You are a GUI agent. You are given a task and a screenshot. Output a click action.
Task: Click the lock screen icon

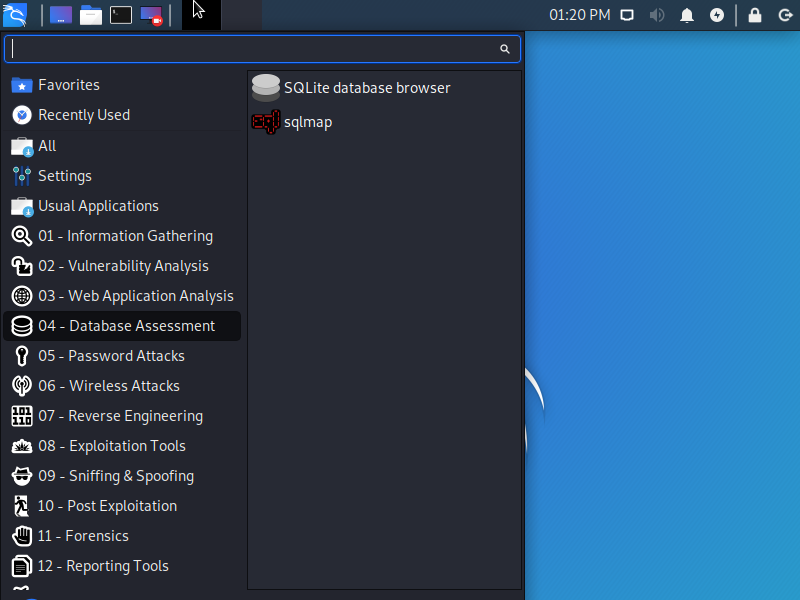[x=755, y=15]
